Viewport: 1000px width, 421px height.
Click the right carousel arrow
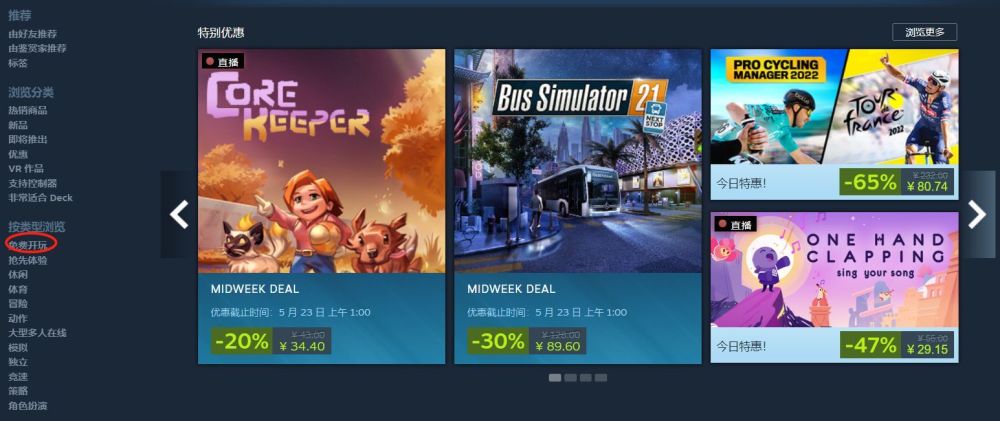[x=977, y=214]
